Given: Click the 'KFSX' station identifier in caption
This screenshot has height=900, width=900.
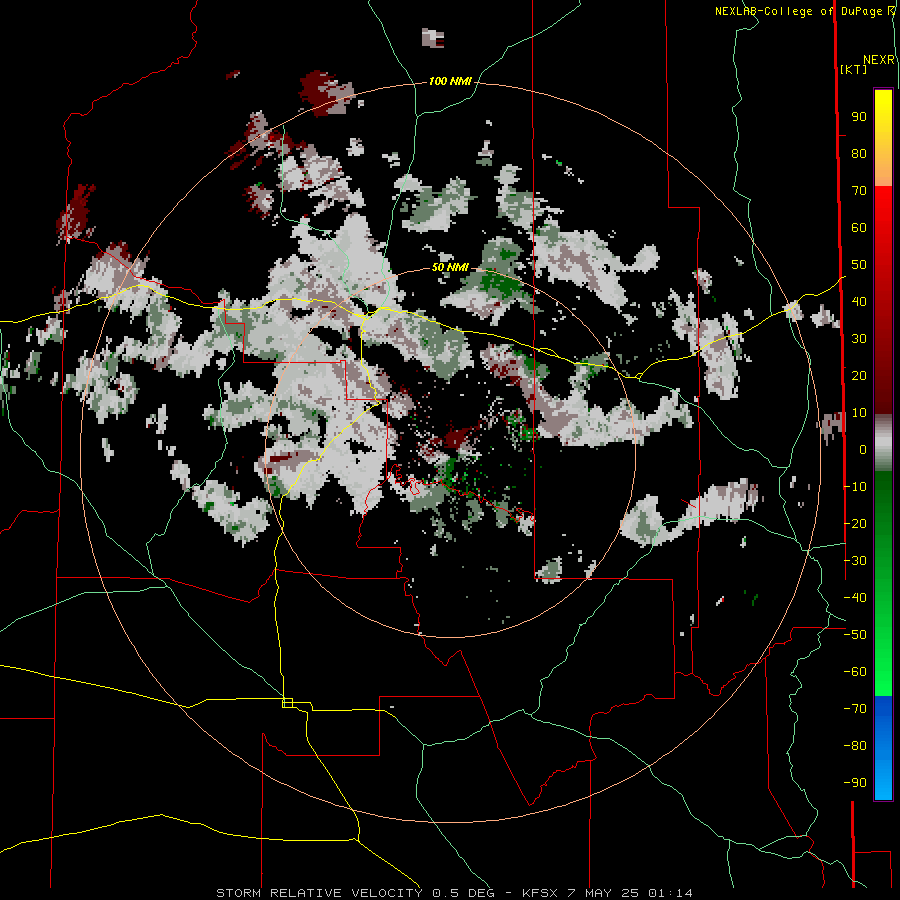Looking at the screenshot, I should (x=540, y=893).
